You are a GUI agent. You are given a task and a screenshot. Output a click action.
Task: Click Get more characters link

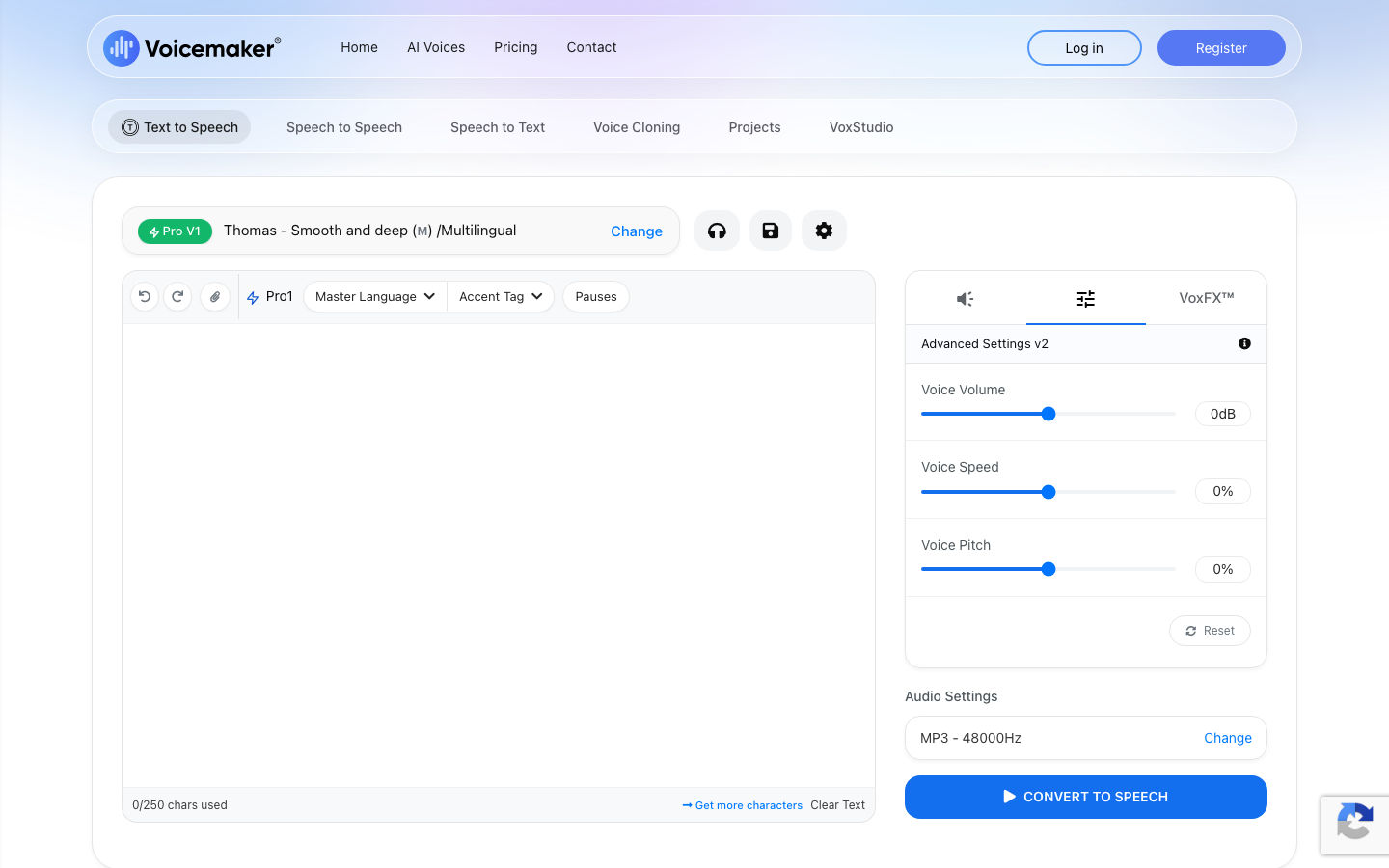point(743,805)
